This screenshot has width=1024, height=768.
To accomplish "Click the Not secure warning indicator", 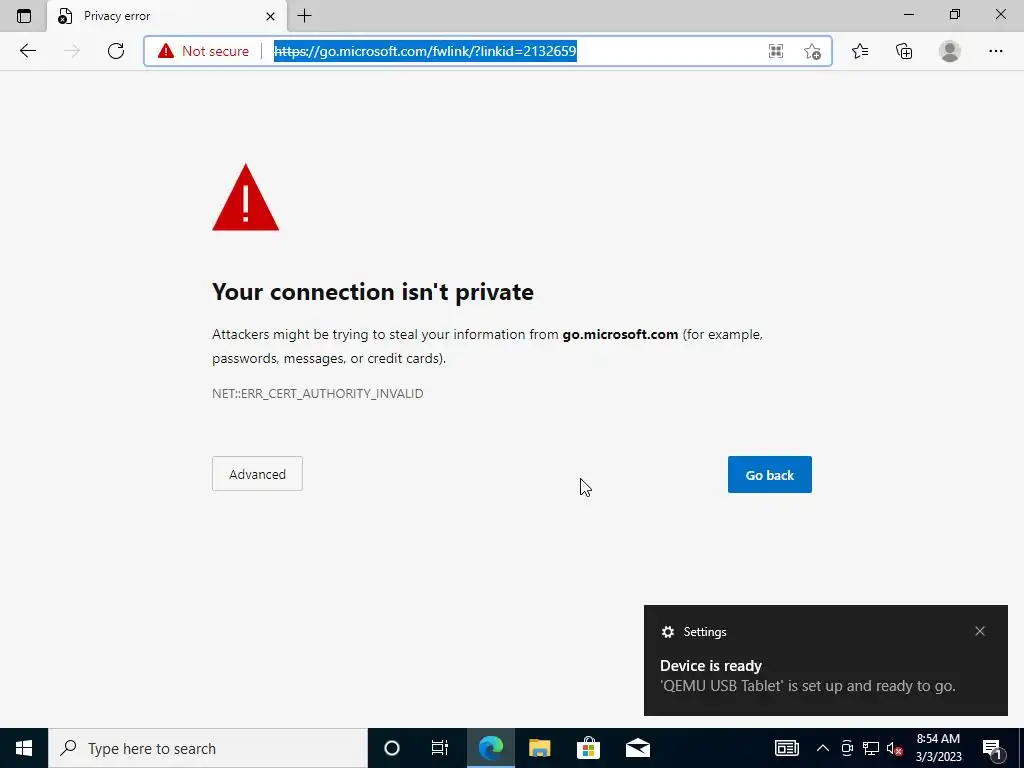I will pyautogui.click(x=204, y=51).
